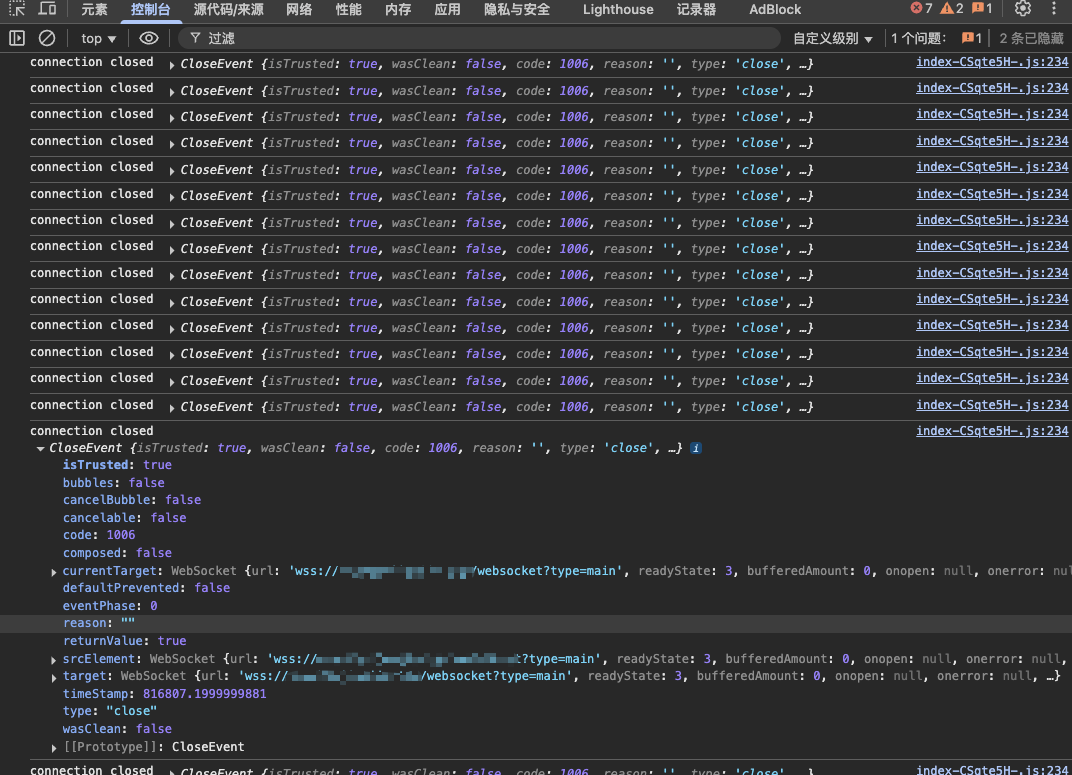This screenshot has height=775, width=1072.
Task: Click the 2 条已隐藏 hidden messages label
Action: pyautogui.click(x=1031, y=38)
